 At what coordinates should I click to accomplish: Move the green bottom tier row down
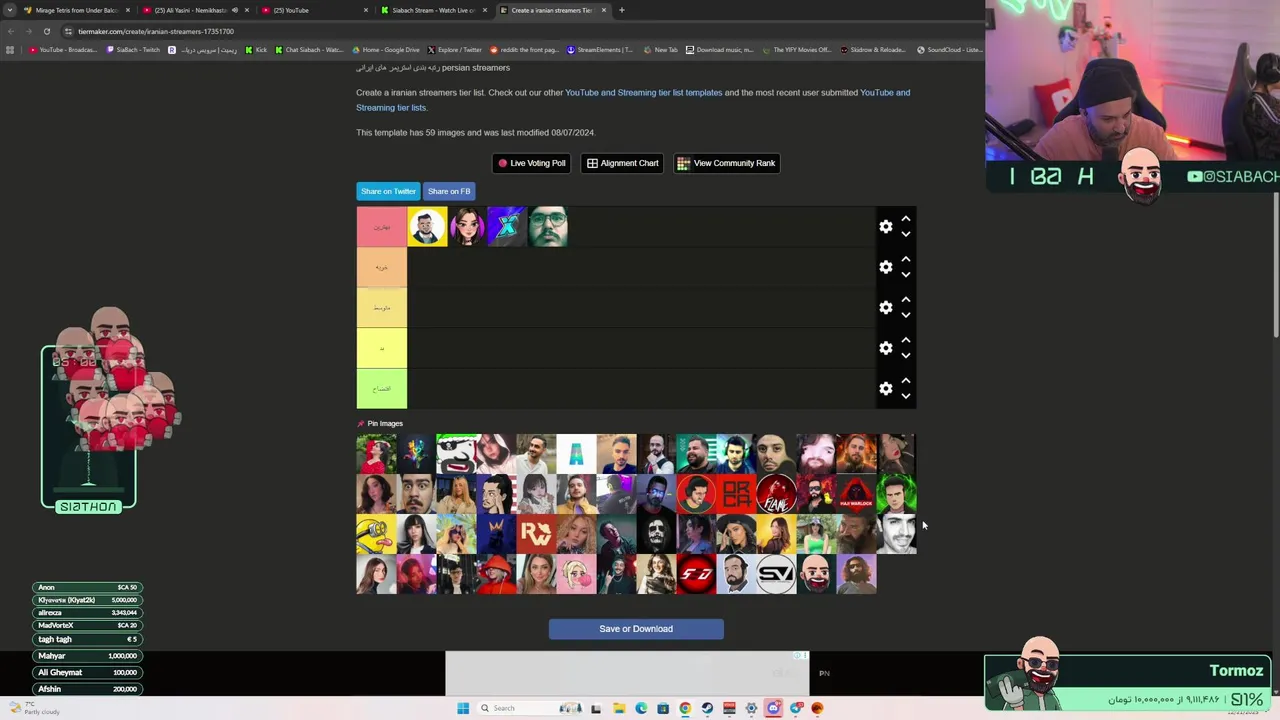point(906,396)
